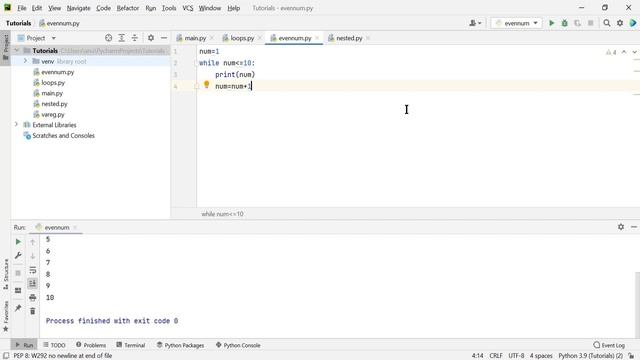Switch to the main.py editor tab
640x360 pixels.
click(195, 38)
